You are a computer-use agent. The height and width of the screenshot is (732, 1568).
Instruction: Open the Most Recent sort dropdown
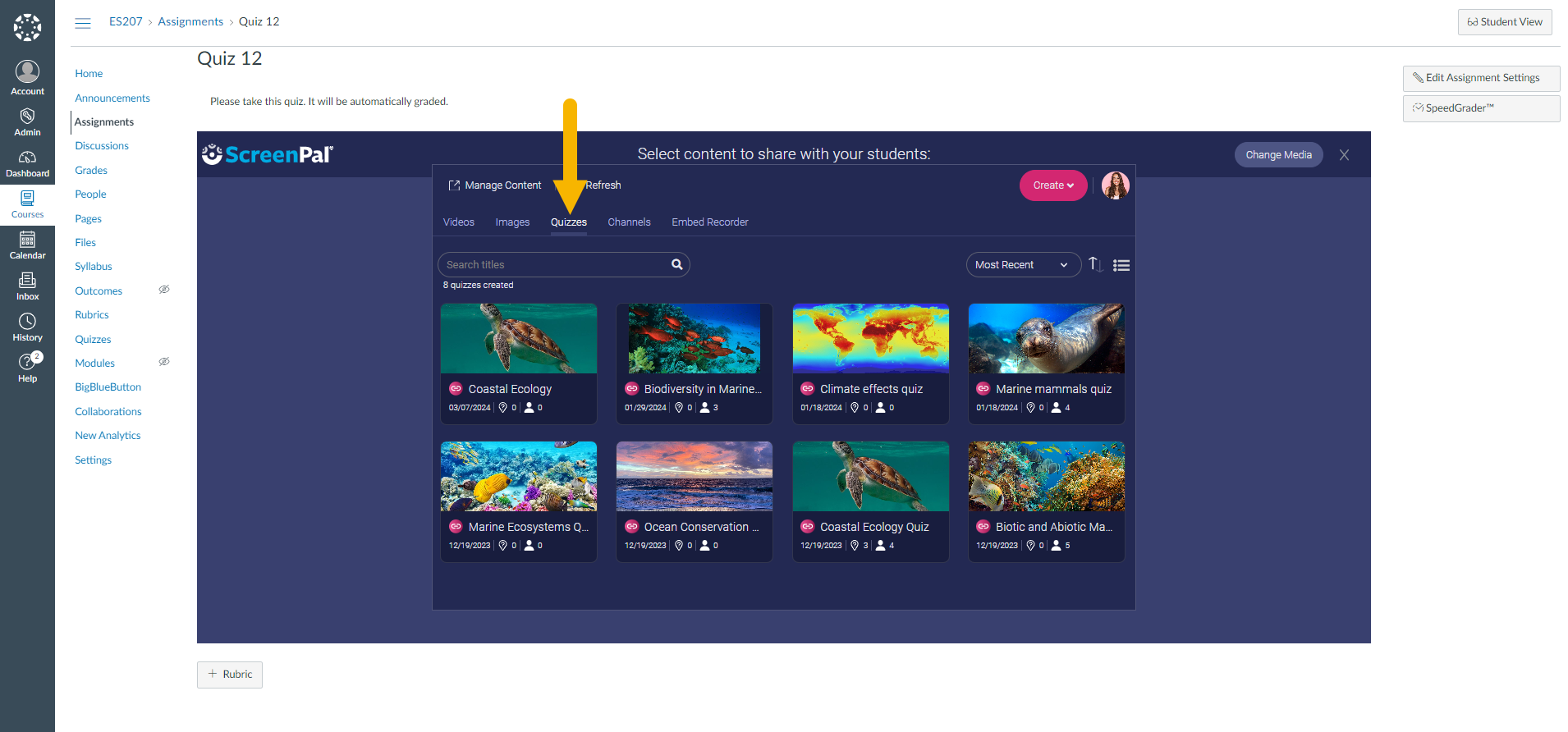click(1023, 265)
